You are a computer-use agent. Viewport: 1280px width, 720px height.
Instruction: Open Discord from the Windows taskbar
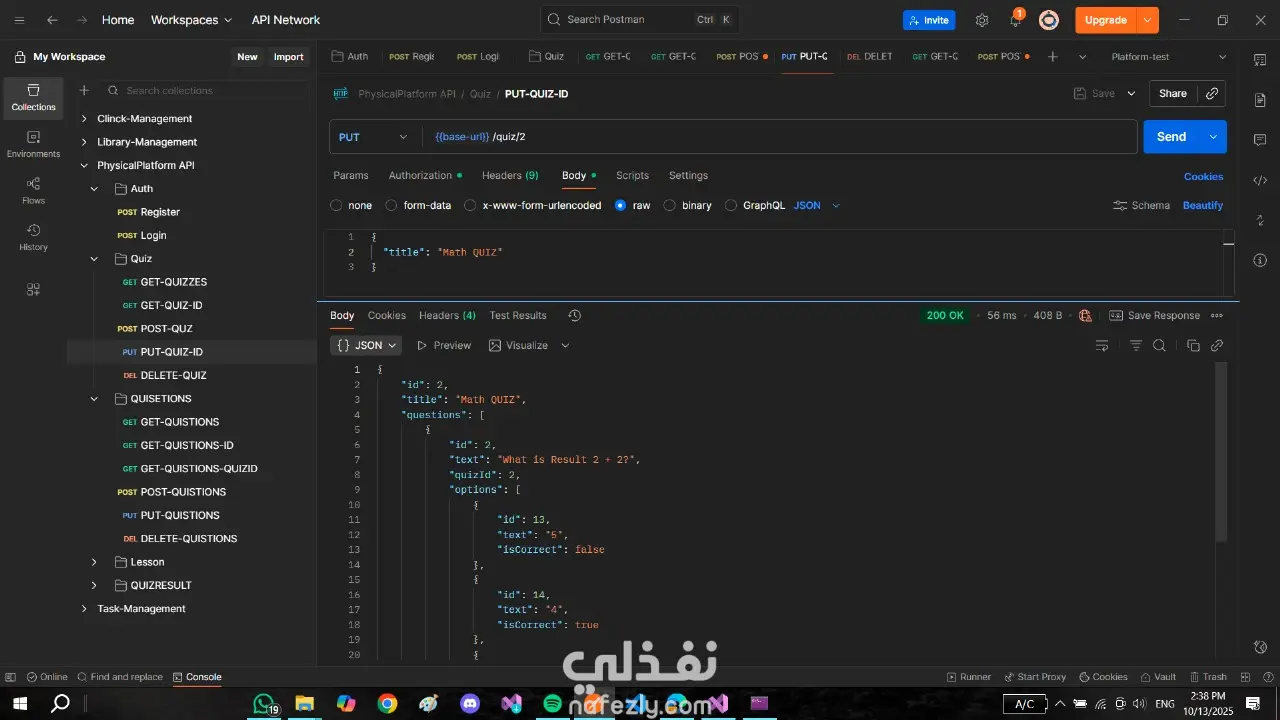pos(470,704)
